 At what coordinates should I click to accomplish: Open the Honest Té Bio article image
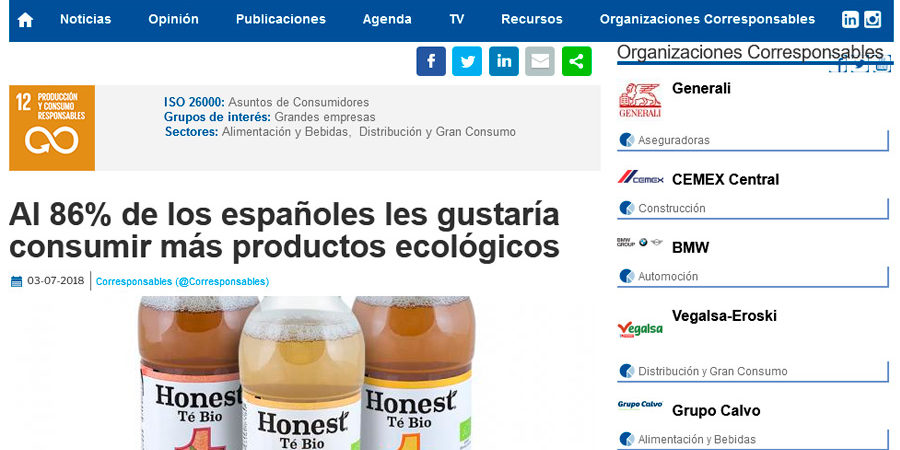coord(307,373)
